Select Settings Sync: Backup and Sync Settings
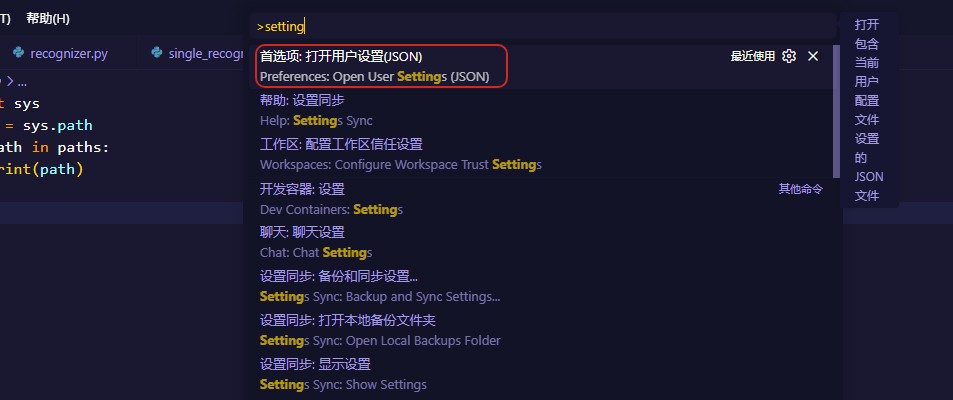The image size is (953, 400). click(542, 286)
